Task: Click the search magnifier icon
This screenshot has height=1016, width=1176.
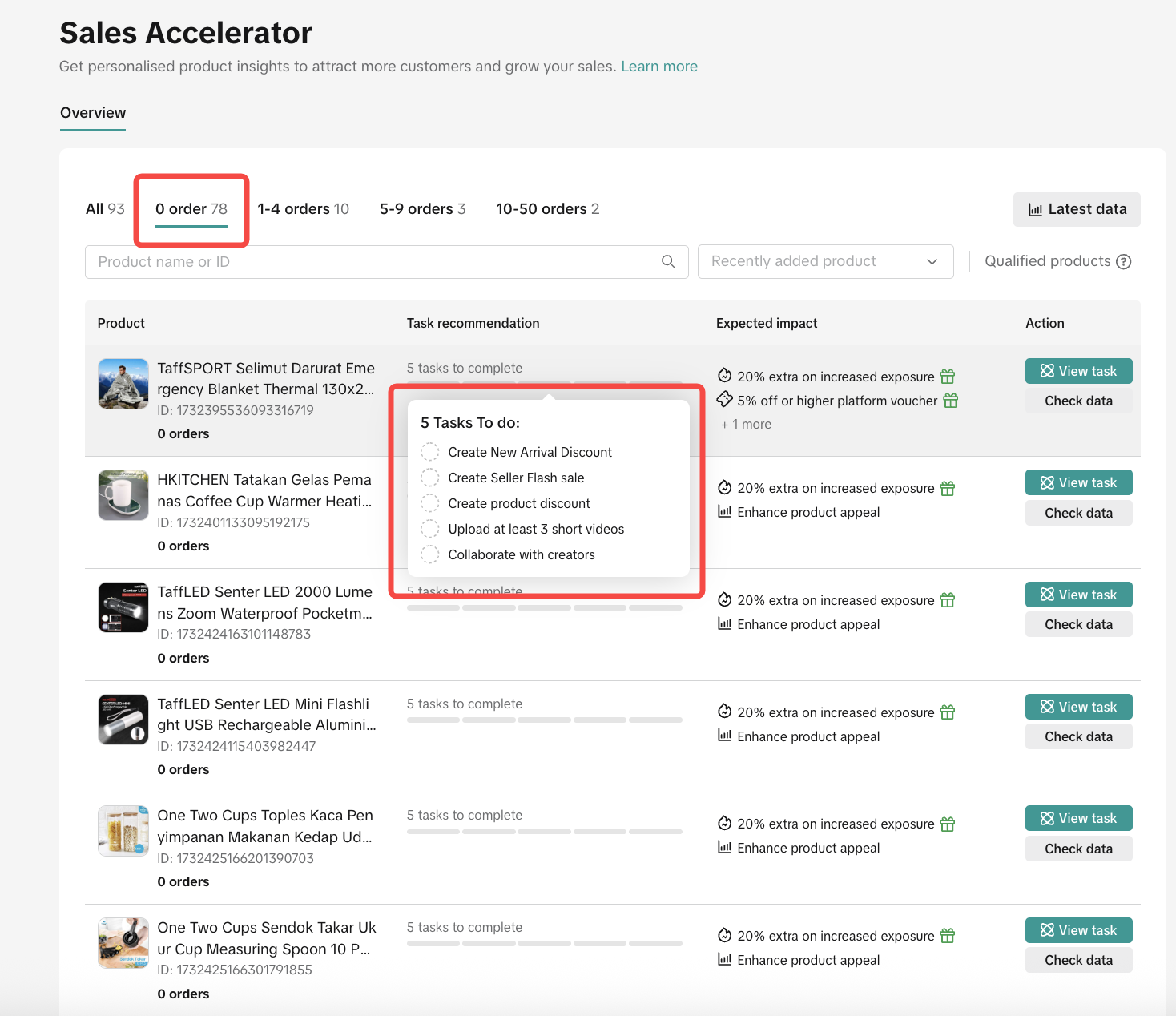Action: (x=668, y=261)
